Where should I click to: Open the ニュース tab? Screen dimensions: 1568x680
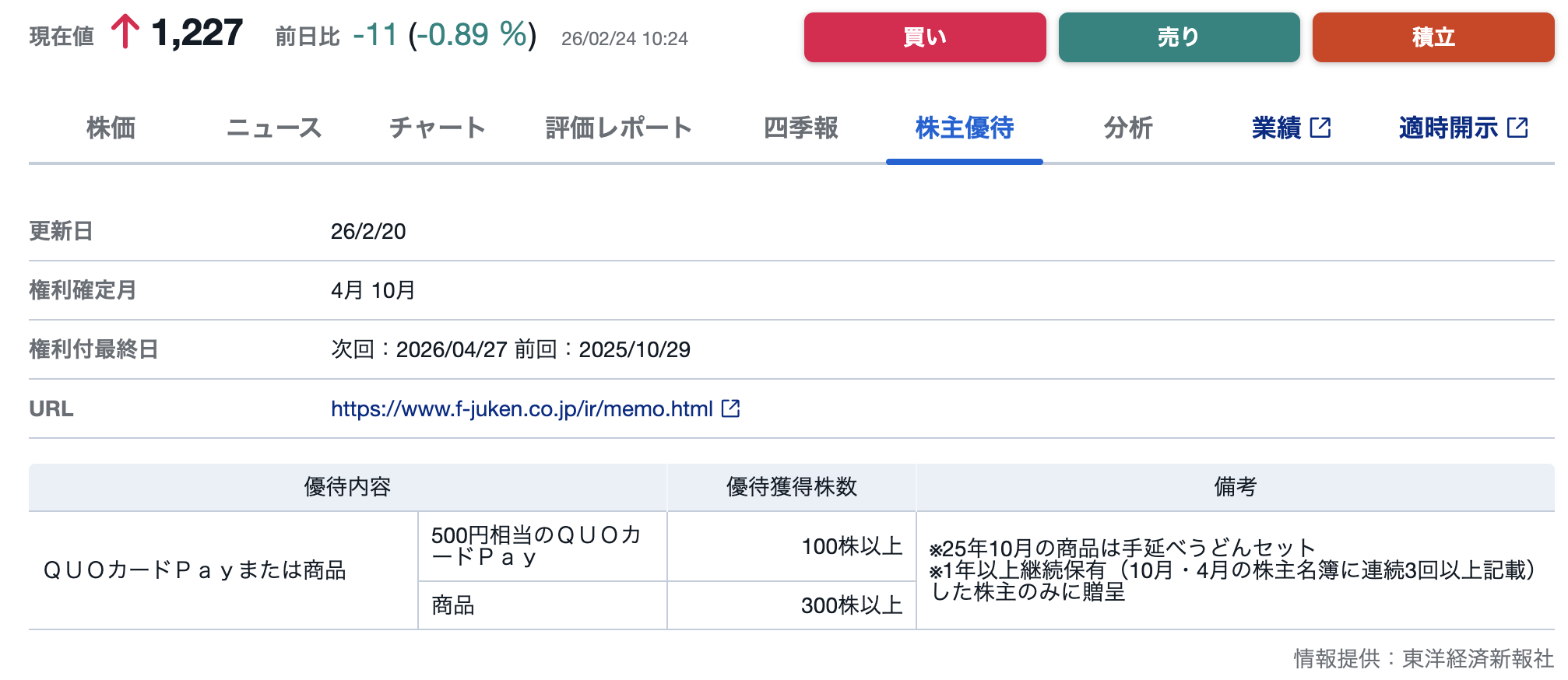274,128
